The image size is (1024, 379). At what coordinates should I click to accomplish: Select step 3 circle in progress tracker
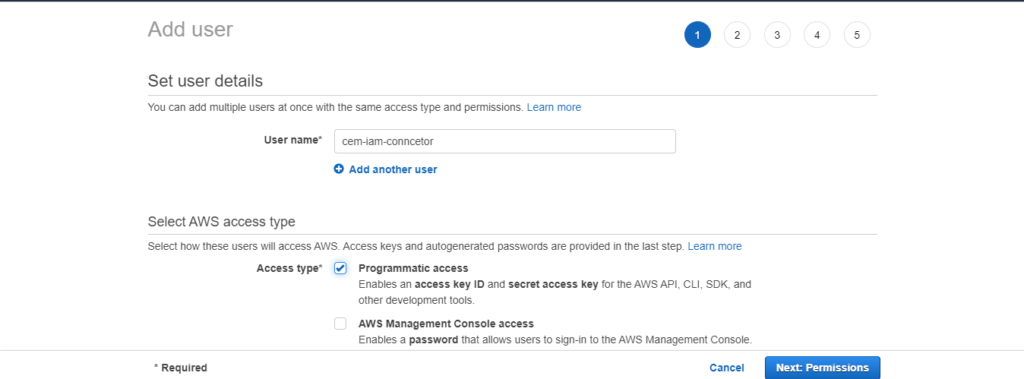pyautogui.click(x=777, y=35)
